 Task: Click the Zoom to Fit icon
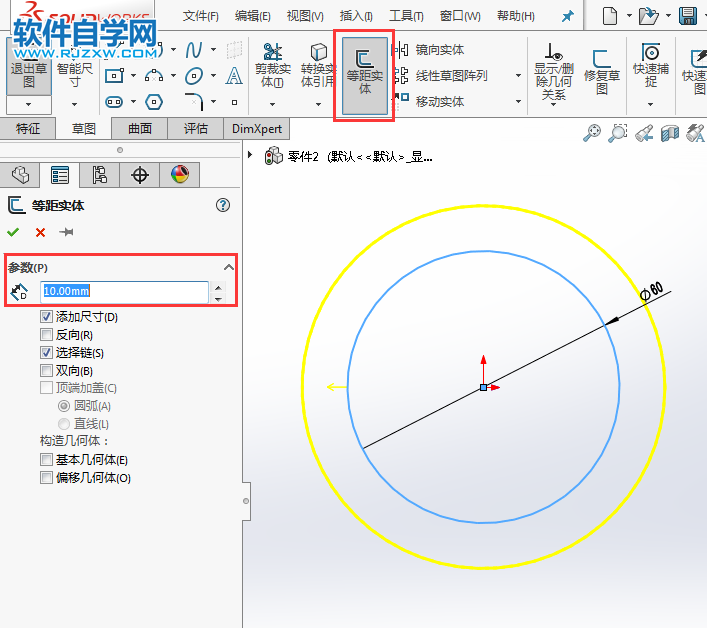592,133
